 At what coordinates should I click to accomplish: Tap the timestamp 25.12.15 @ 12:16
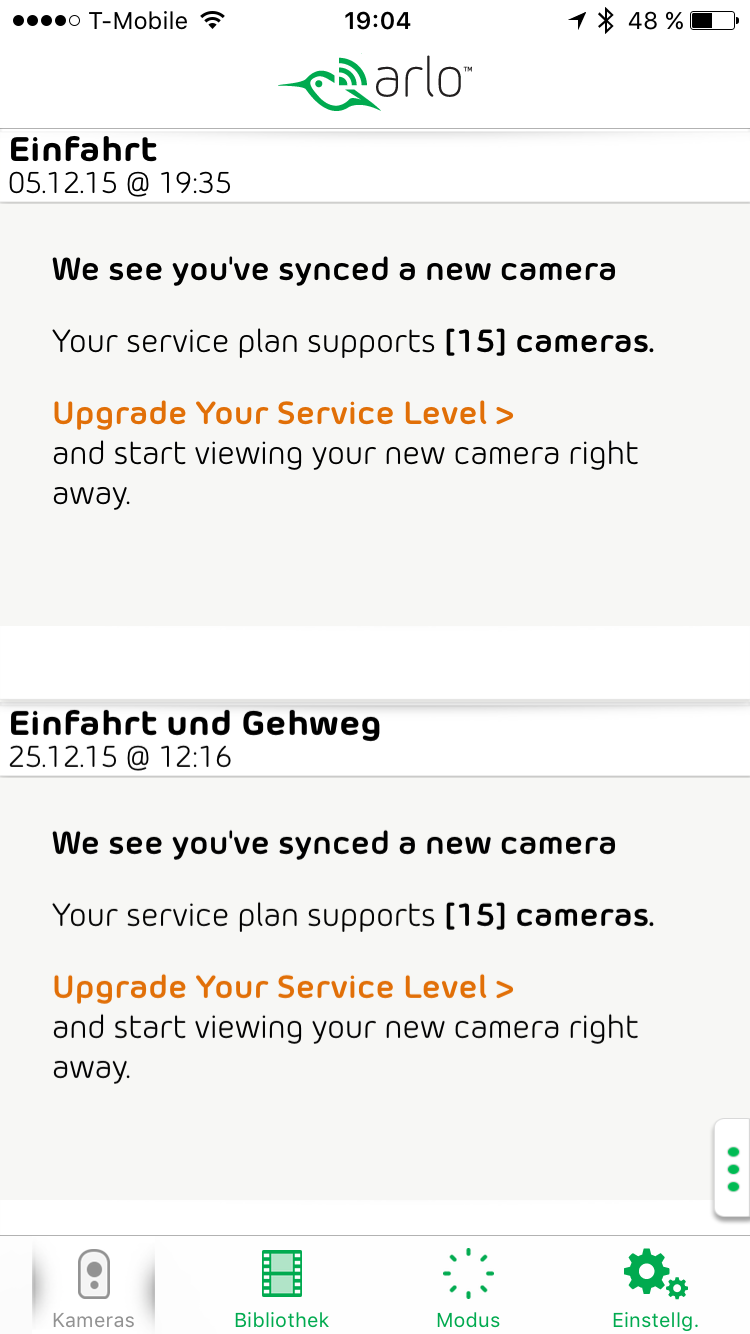(120, 757)
